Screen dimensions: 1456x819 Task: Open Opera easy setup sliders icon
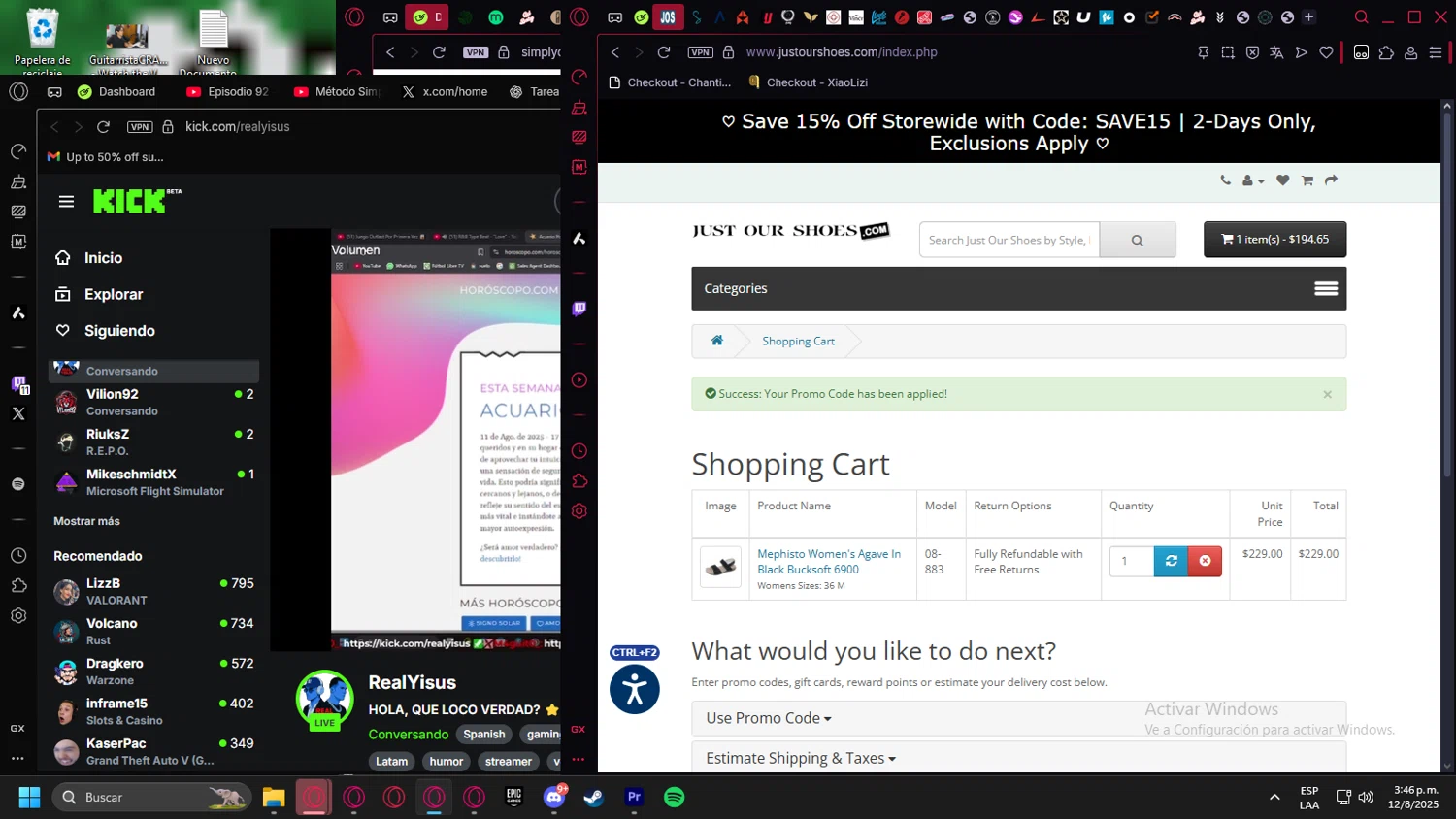click(x=1436, y=52)
